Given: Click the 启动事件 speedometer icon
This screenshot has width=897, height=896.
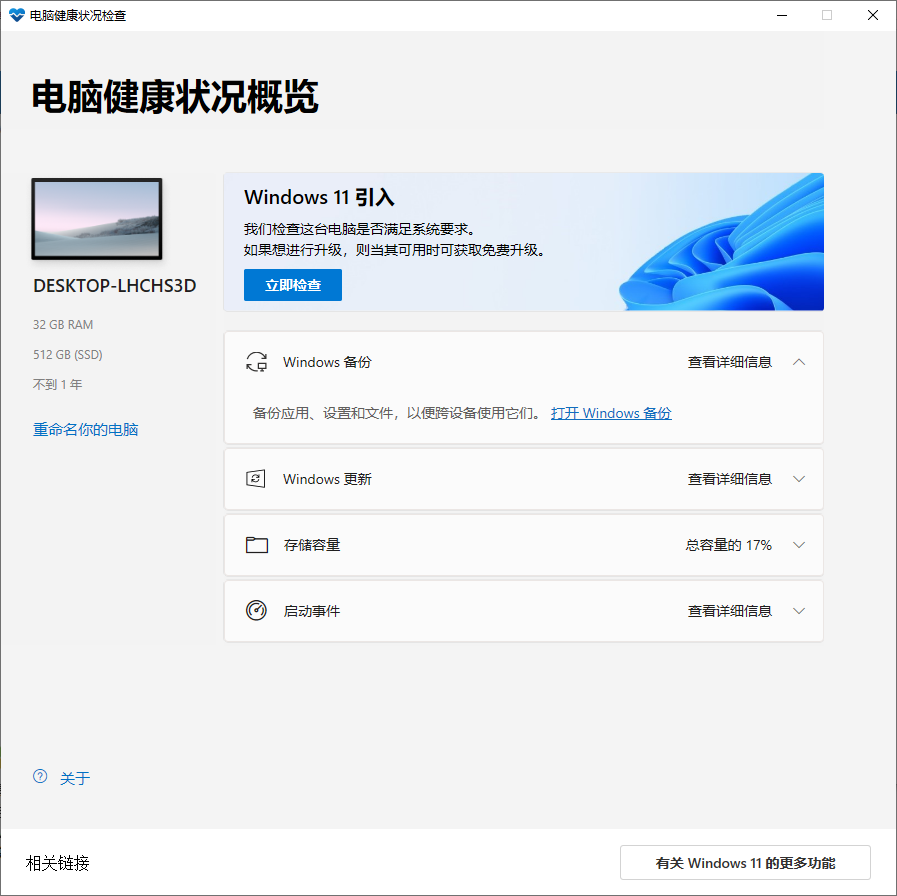Looking at the screenshot, I should point(257,610).
